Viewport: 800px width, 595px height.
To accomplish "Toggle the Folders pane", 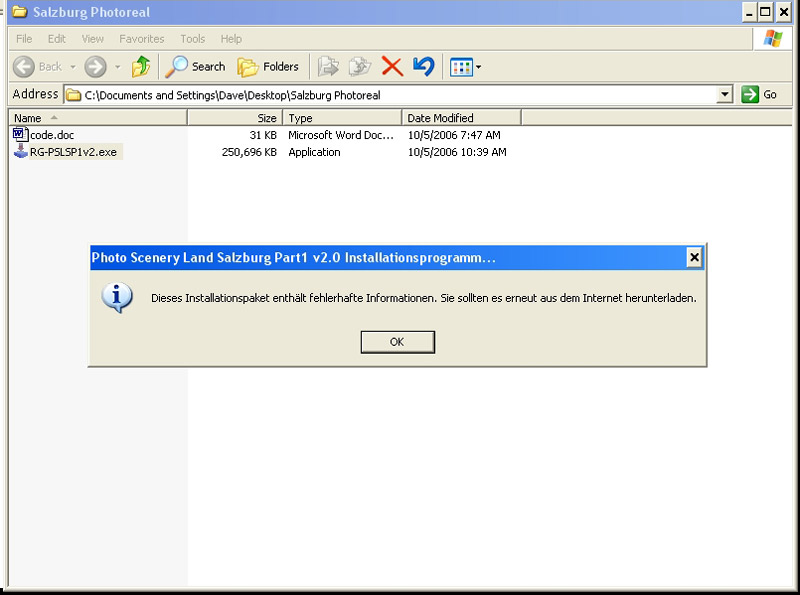I will (268, 67).
